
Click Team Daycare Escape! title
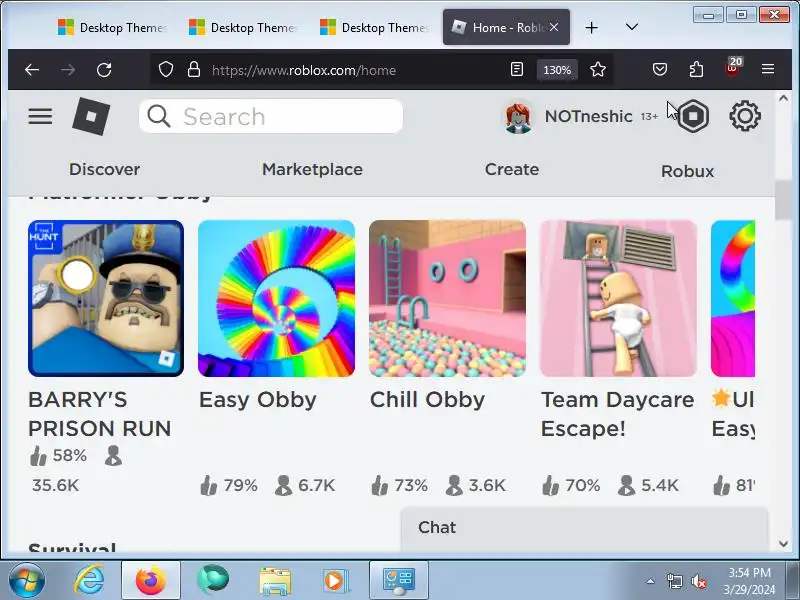[617, 414]
